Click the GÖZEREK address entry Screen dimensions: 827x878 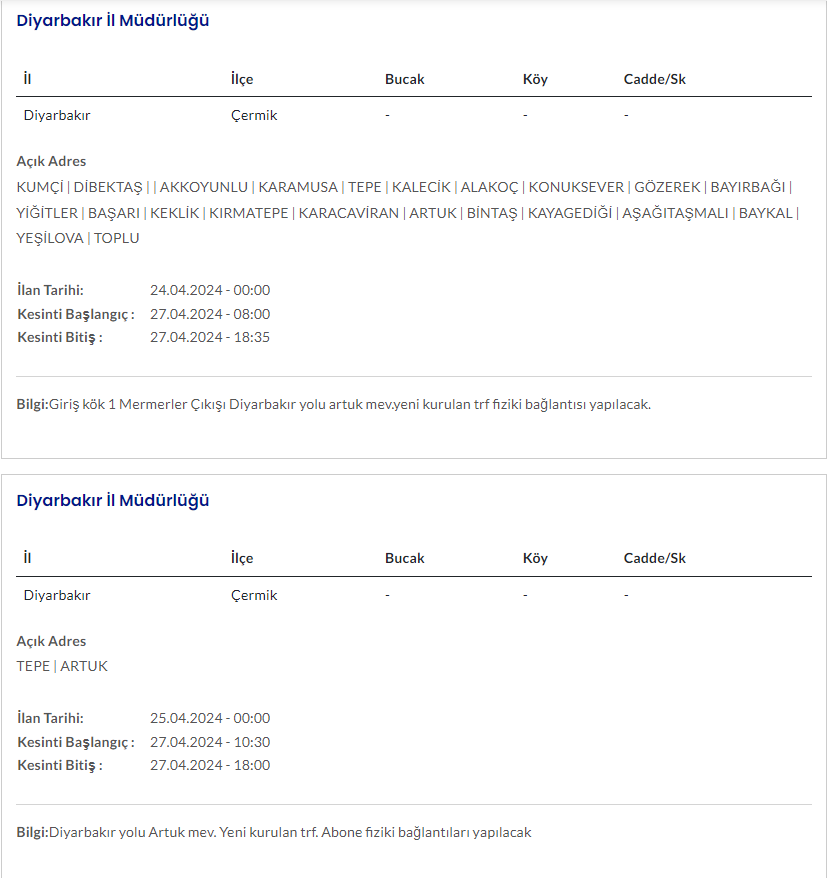[x=667, y=187]
